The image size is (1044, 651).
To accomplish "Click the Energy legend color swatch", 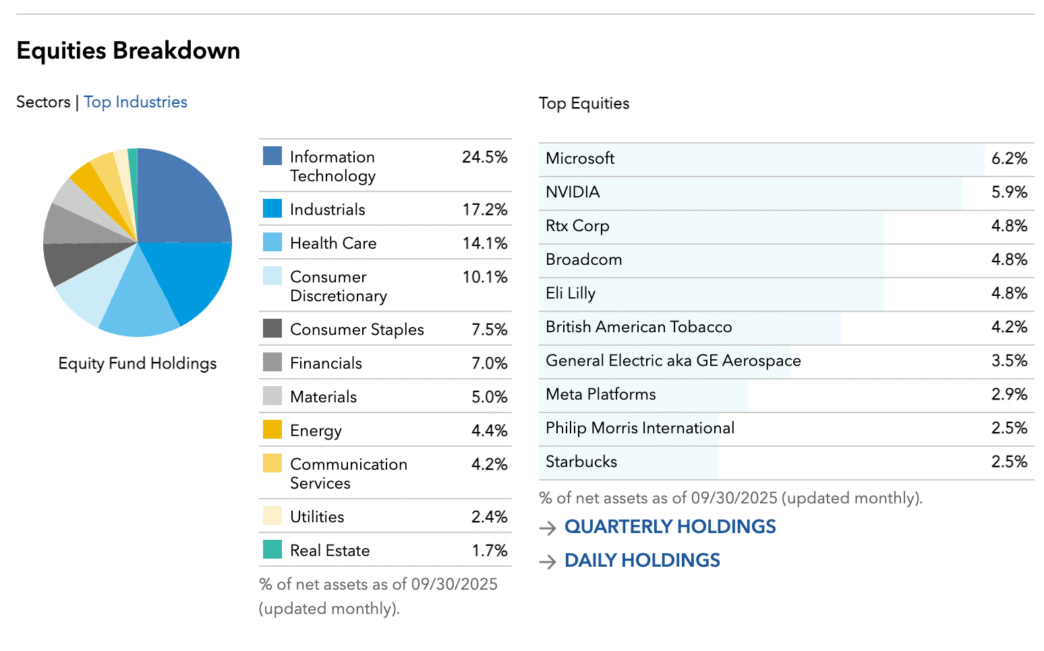I will point(272,430).
